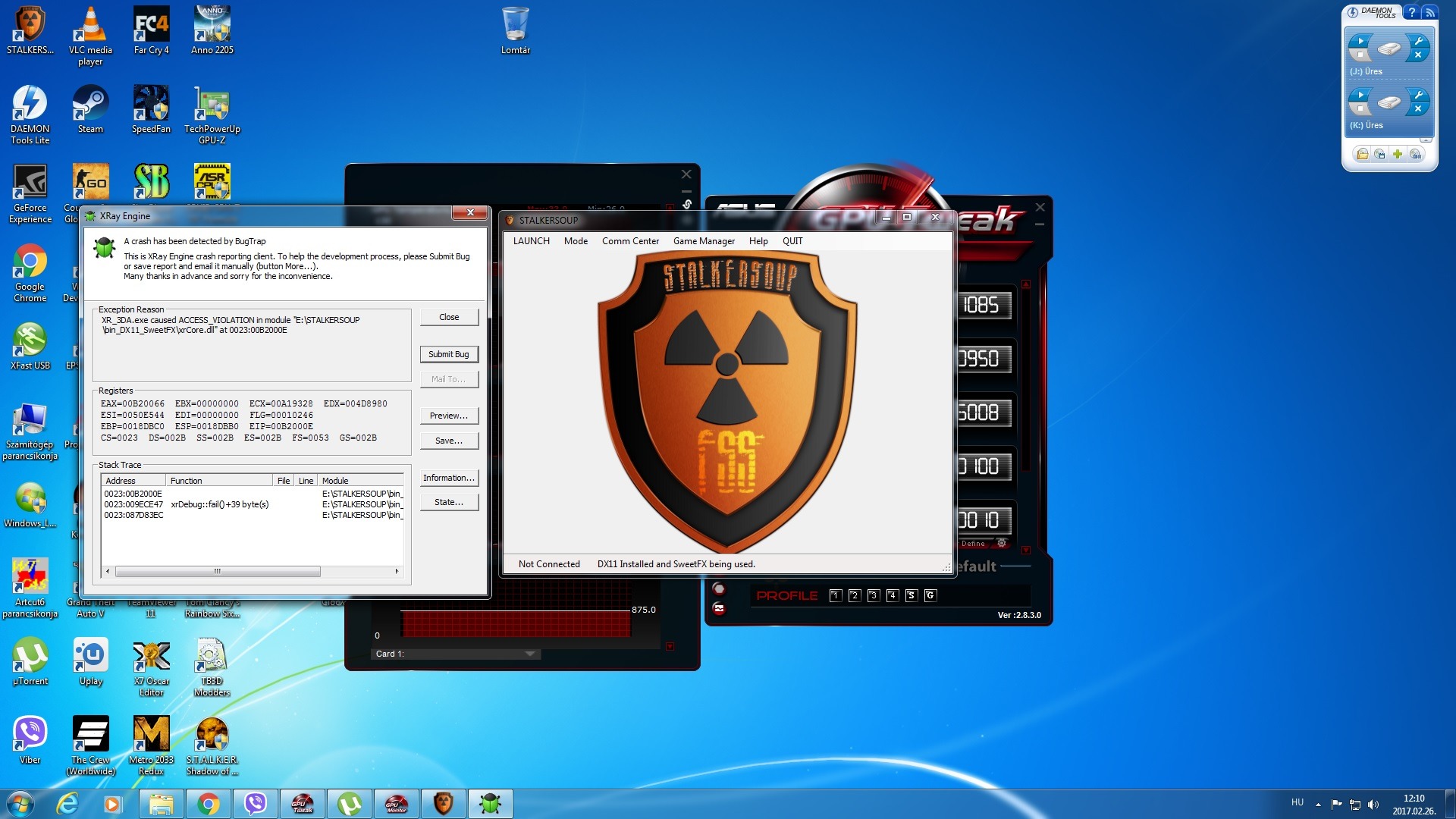Open Viber from the taskbar

pyautogui.click(x=256, y=804)
